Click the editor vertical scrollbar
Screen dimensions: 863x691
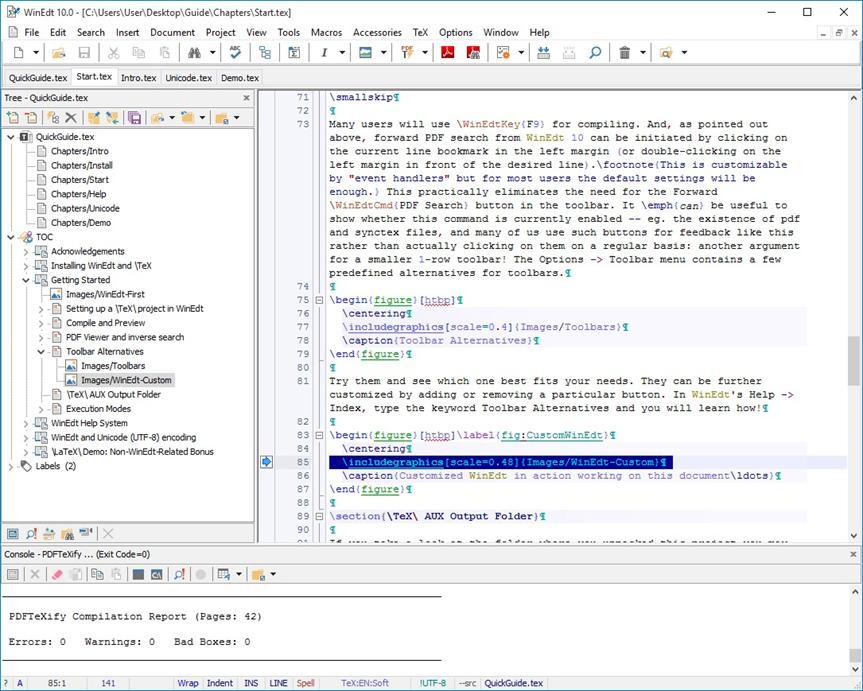click(x=855, y=300)
